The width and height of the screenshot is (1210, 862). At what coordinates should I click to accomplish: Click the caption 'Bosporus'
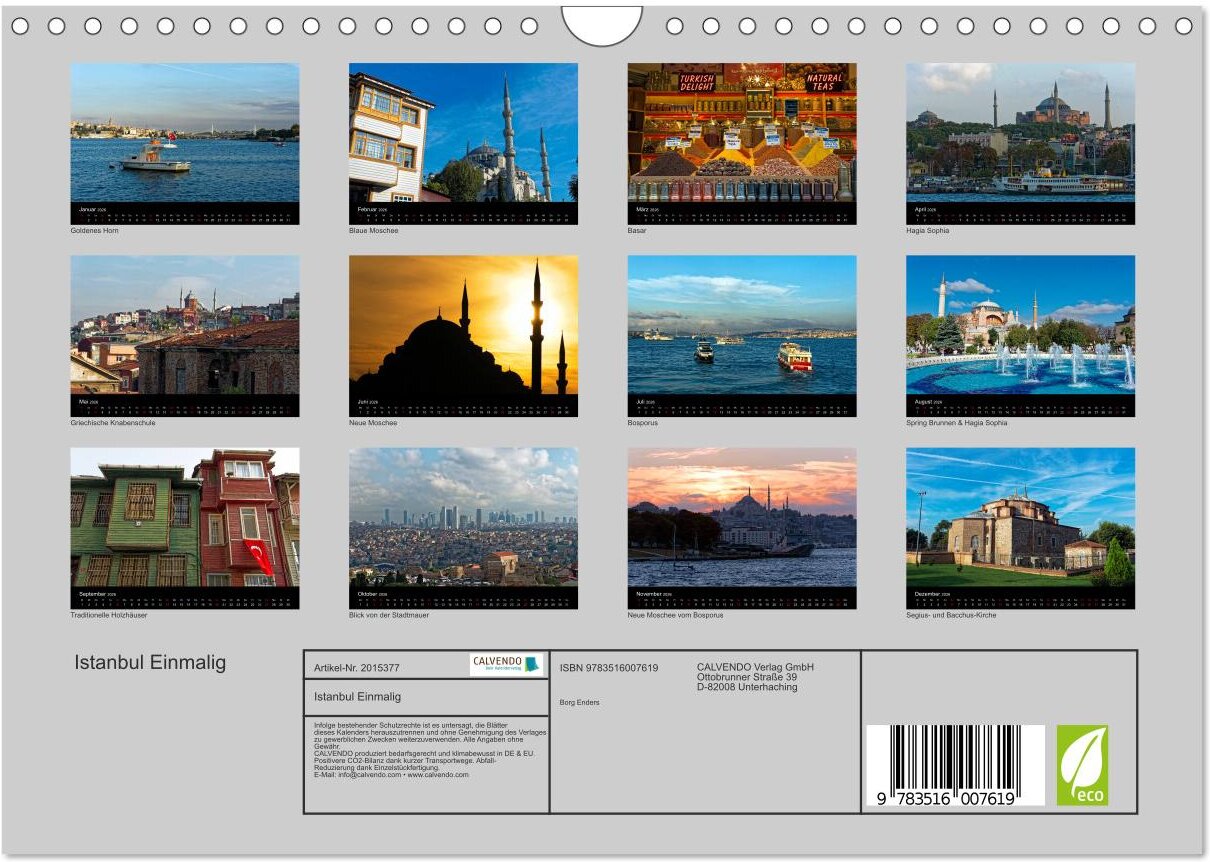pyautogui.click(x=643, y=423)
